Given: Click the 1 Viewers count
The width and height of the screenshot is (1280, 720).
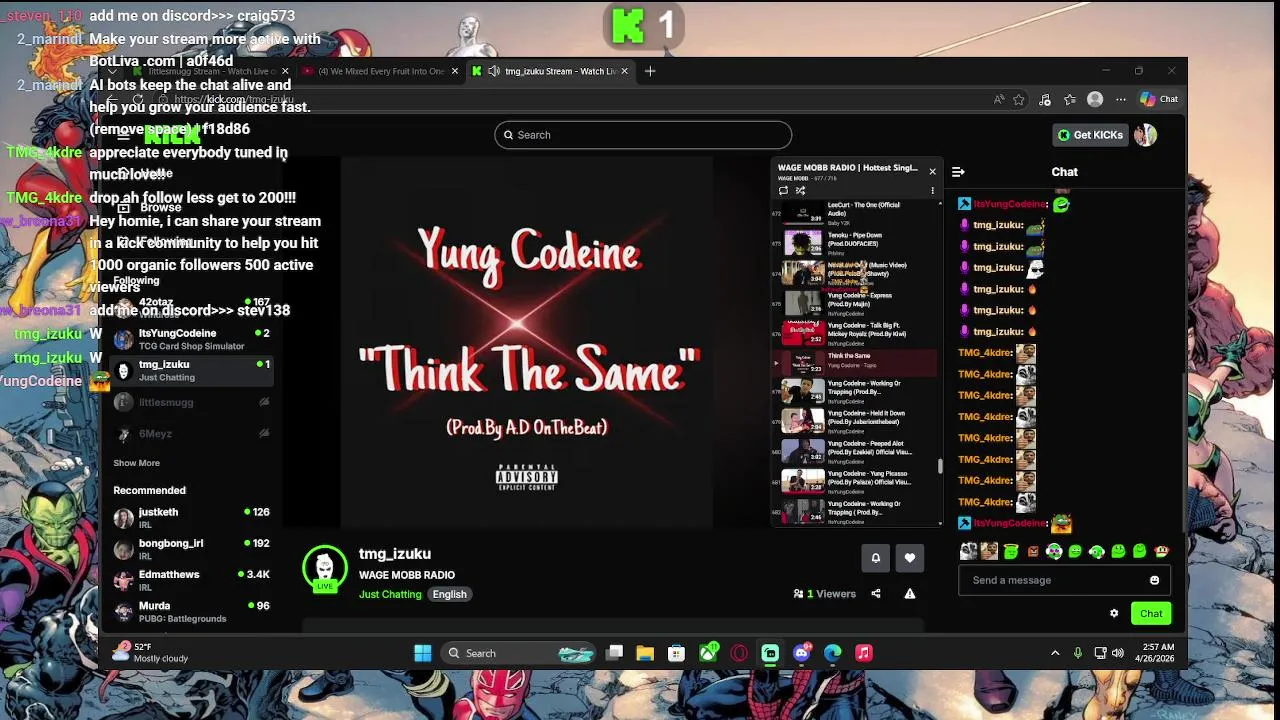Looking at the screenshot, I should [825, 594].
